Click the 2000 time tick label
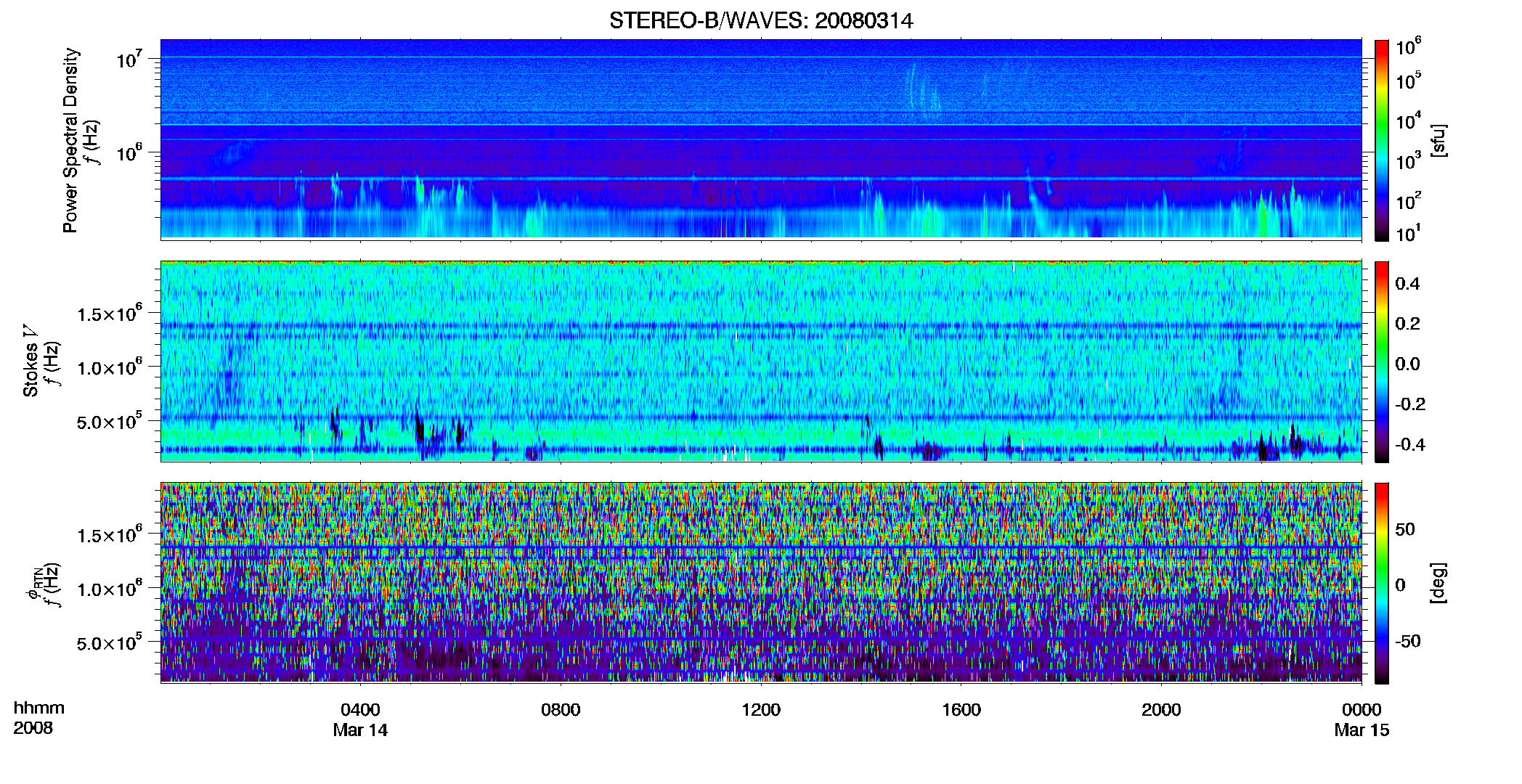This screenshot has height=784, width=1522. click(1161, 709)
